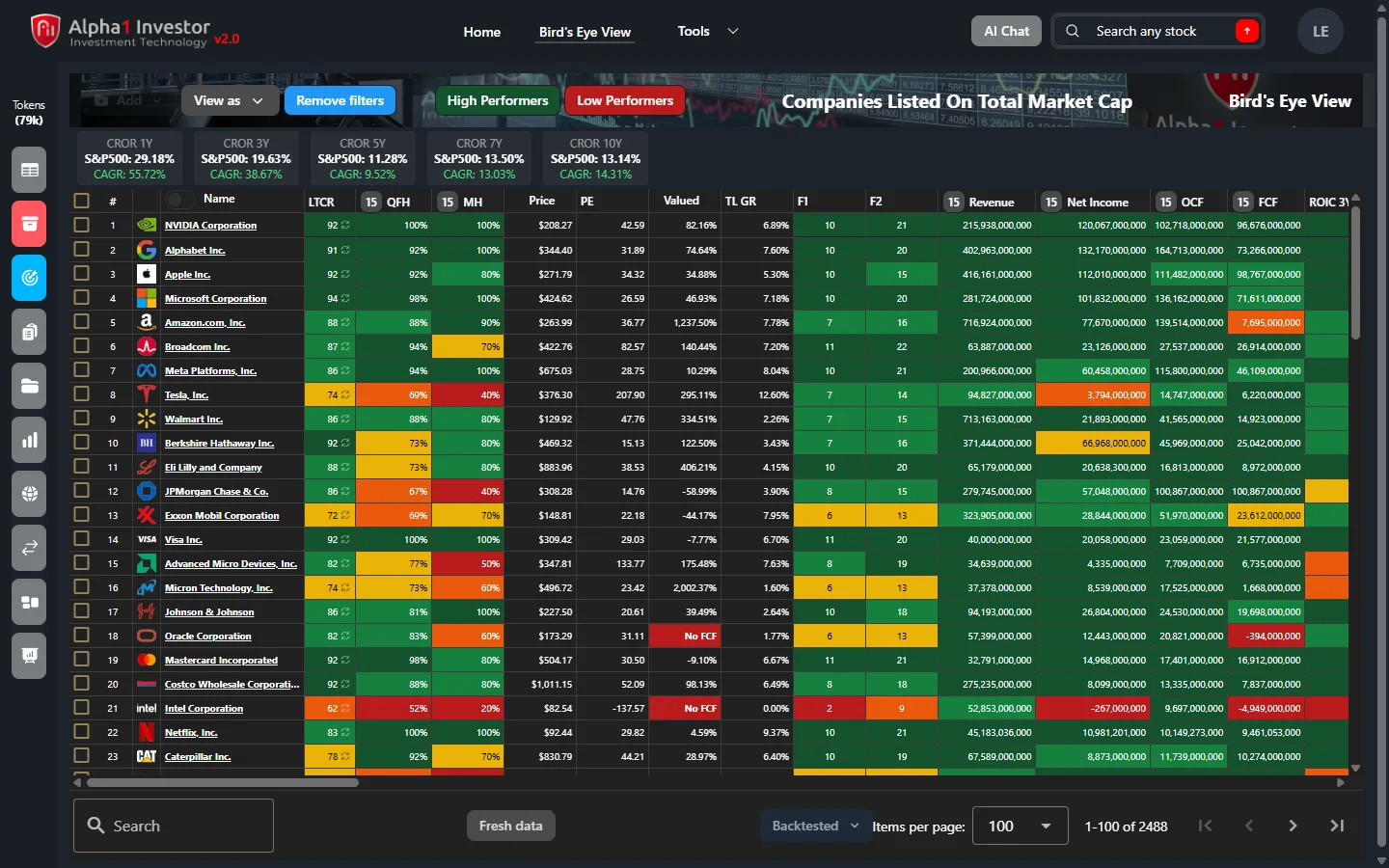This screenshot has height=868, width=1389.
Task: Click the bar chart sidebar icon
Action: click(29, 440)
